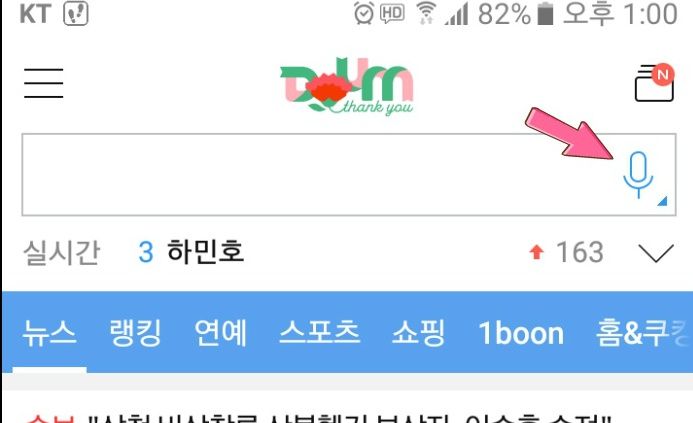Tap the step counter notification icon
This screenshot has width=693, height=423.
pos(76,13)
